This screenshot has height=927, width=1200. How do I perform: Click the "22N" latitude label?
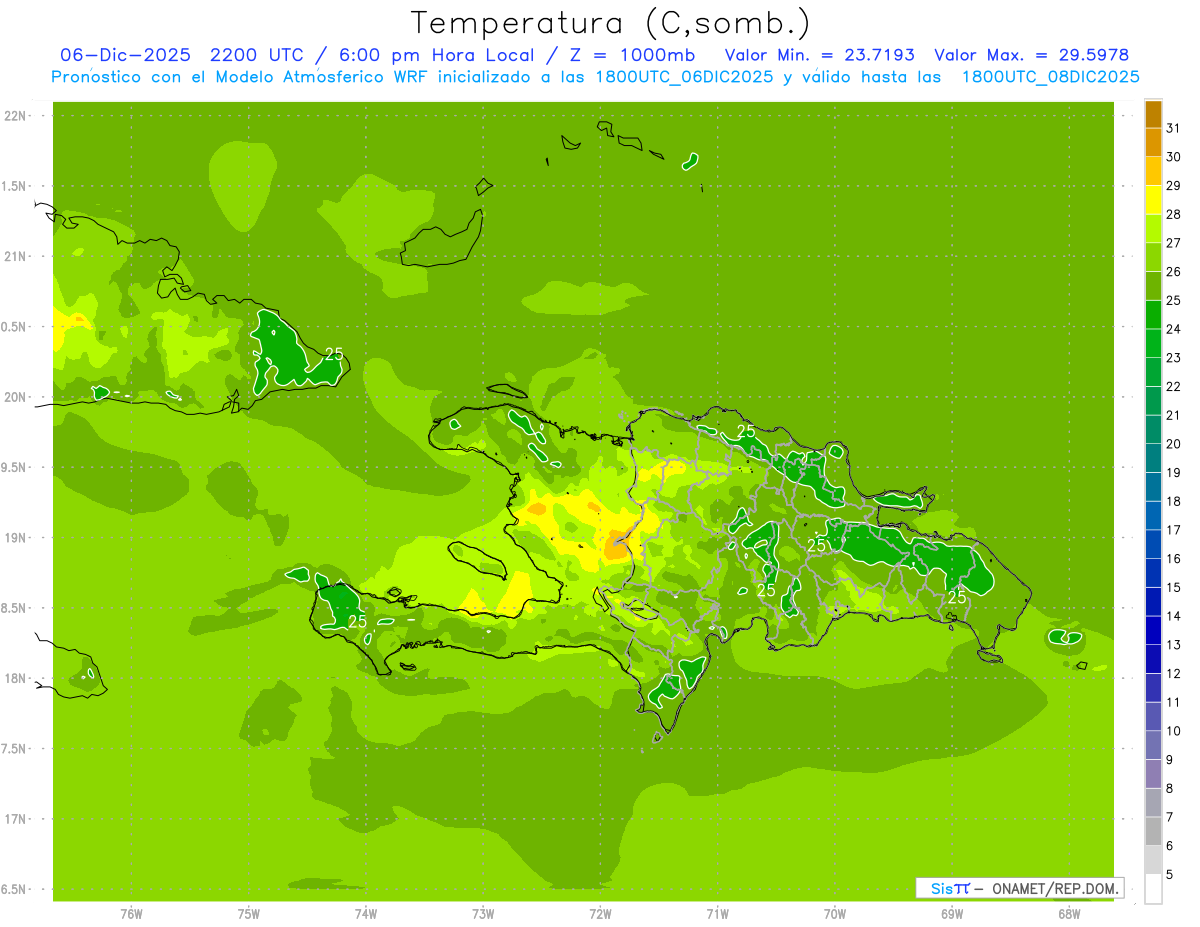pyautogui.click(x=17, y=116)
